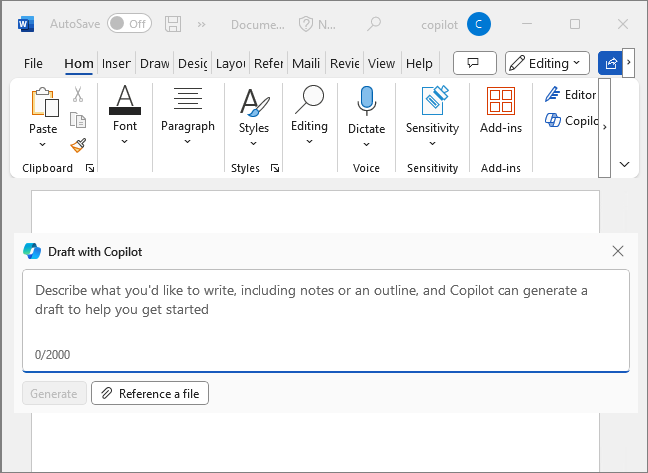648x473 pixels.
Task: Click the Word application icon
Action: point(26,24)
